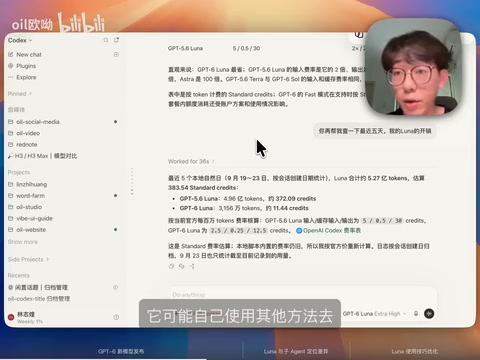Viewport: 480px width, 360px height.
Task: Open the oil-codex-title 归档管理 recent chat
Action: [x=39, y=299]
